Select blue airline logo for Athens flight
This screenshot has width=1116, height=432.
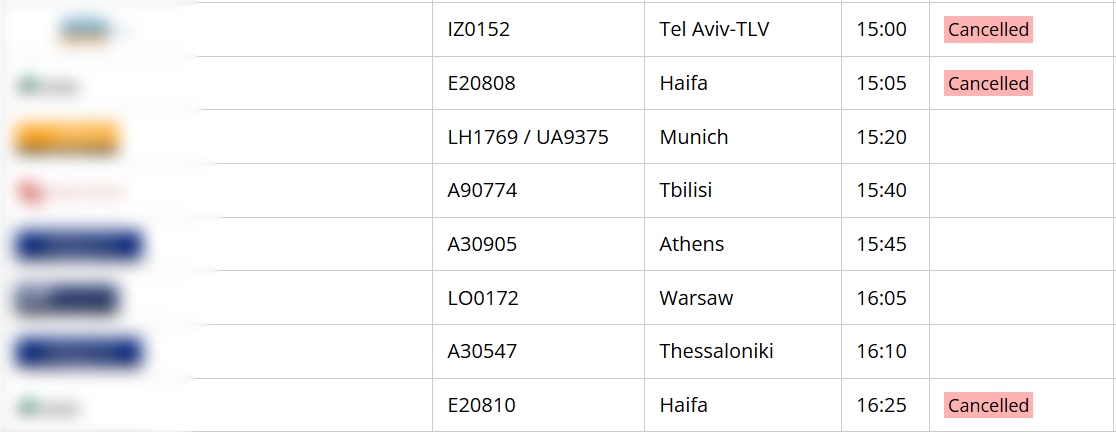click(78, 246)
